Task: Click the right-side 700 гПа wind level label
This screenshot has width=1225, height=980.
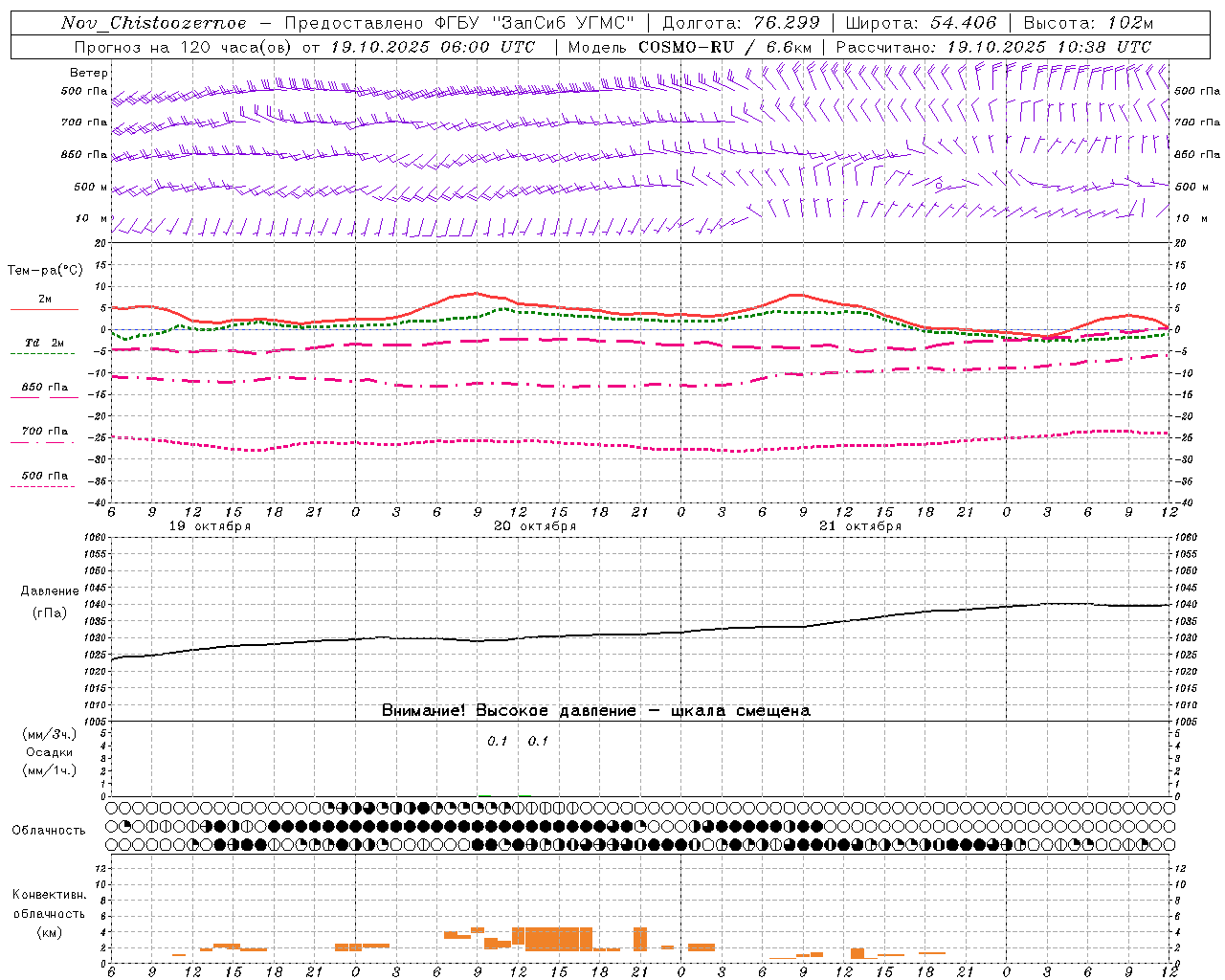Action: pyautogui.click(x=1197, y=122)
